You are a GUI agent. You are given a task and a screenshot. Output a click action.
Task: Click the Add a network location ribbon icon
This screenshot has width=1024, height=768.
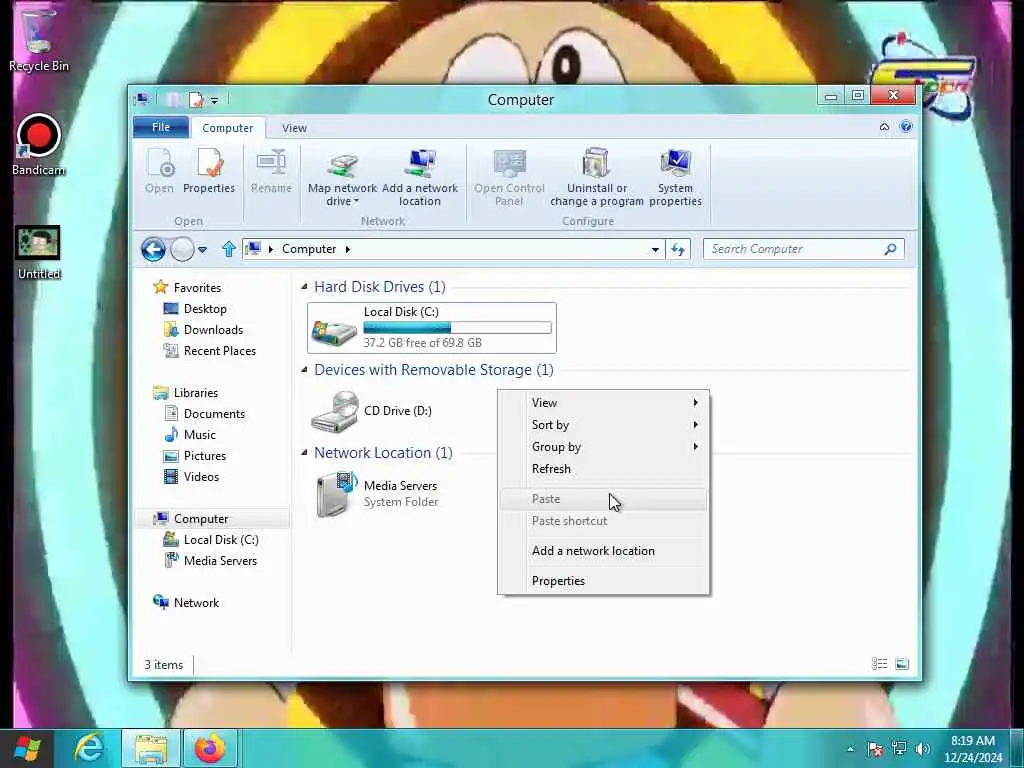point(419,163)
